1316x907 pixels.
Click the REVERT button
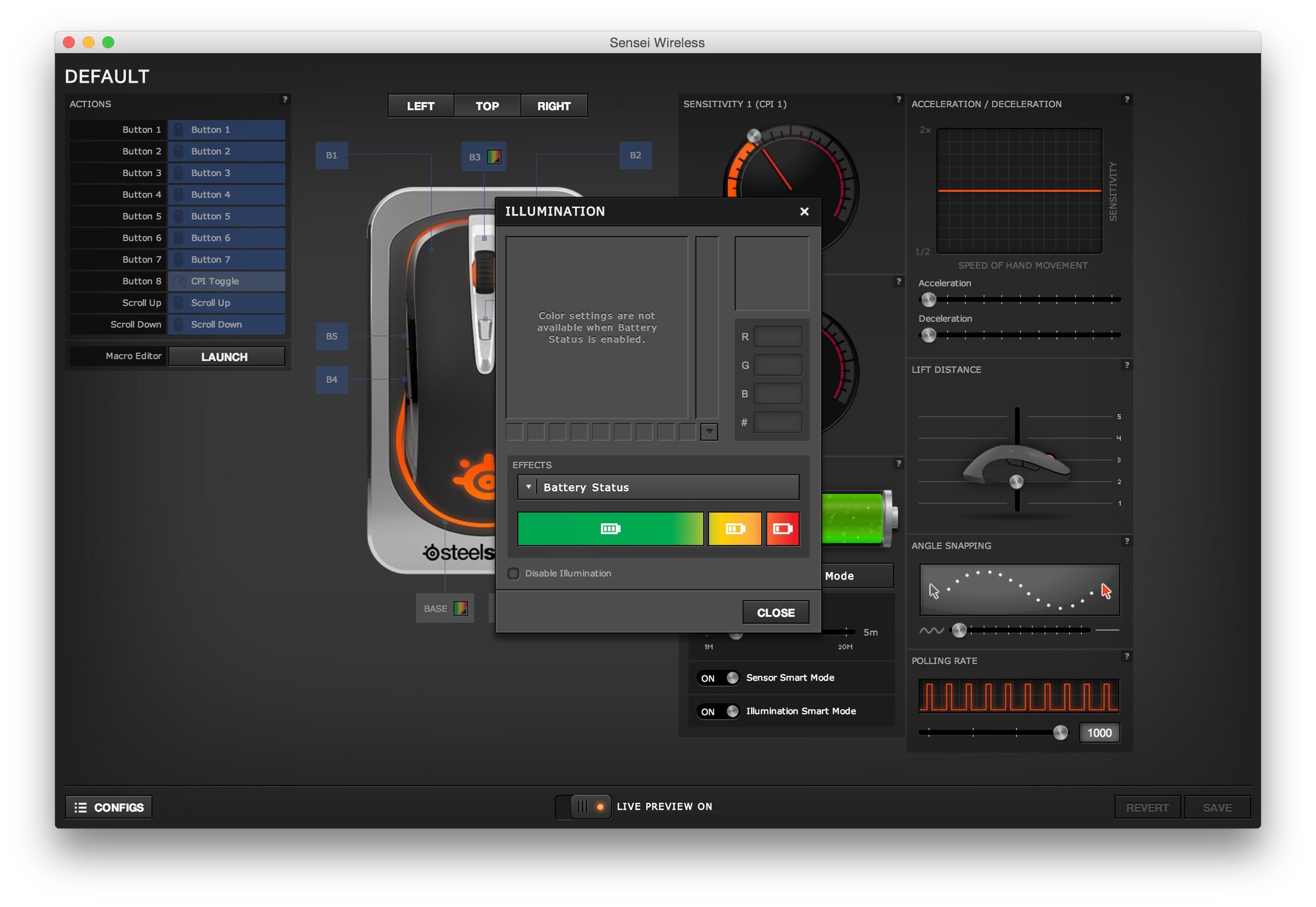[1146, 808]
